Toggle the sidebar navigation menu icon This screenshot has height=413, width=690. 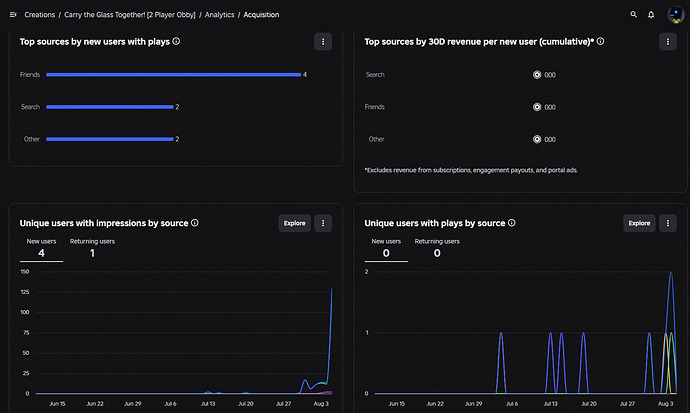13,15
